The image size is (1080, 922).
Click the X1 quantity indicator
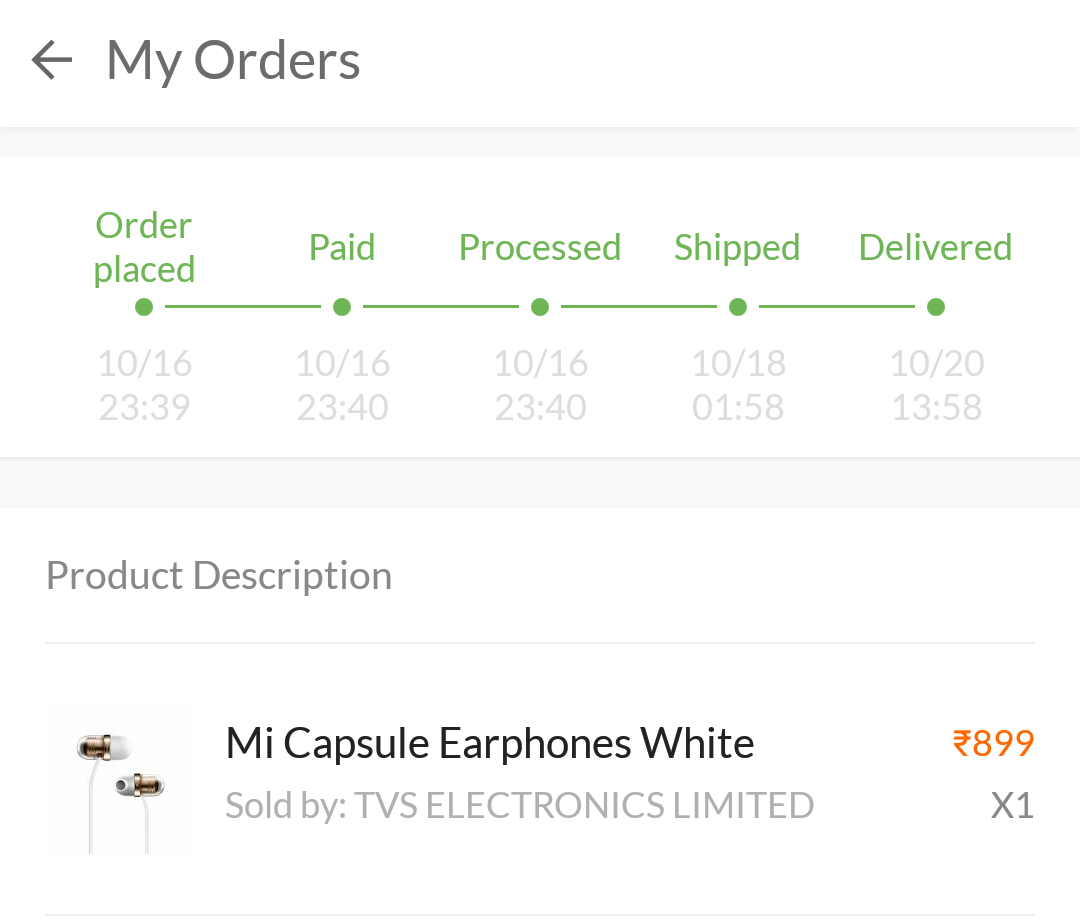click(1012, 805)
